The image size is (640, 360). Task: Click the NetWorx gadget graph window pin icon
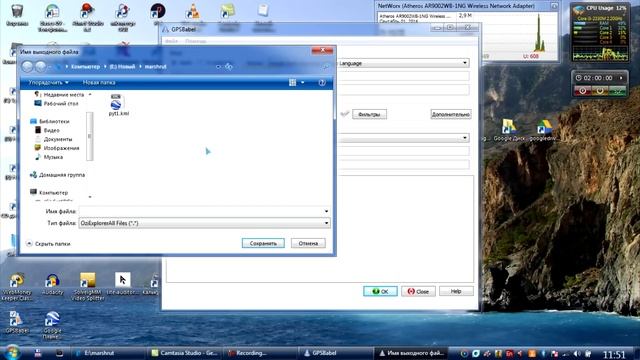point(554,6)
